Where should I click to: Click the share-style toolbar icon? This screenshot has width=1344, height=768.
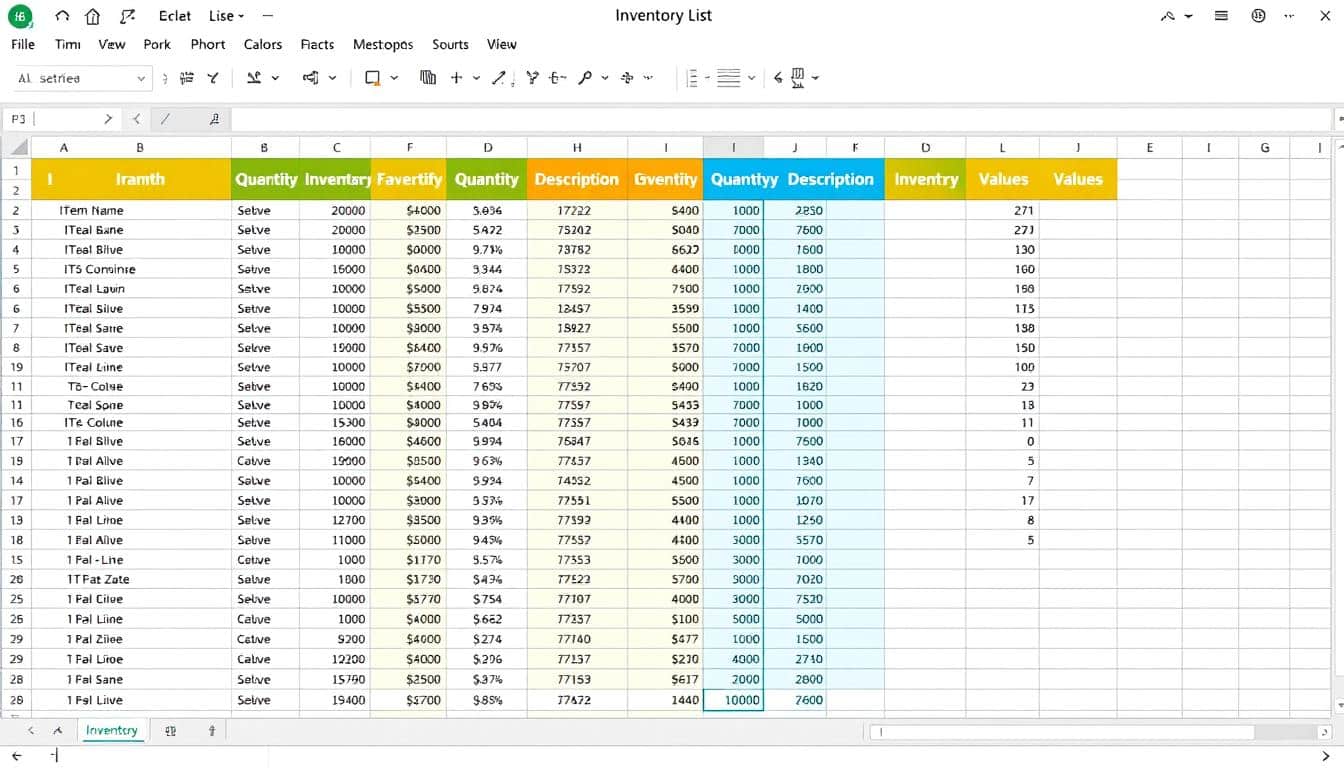click(x=310, y=77)
